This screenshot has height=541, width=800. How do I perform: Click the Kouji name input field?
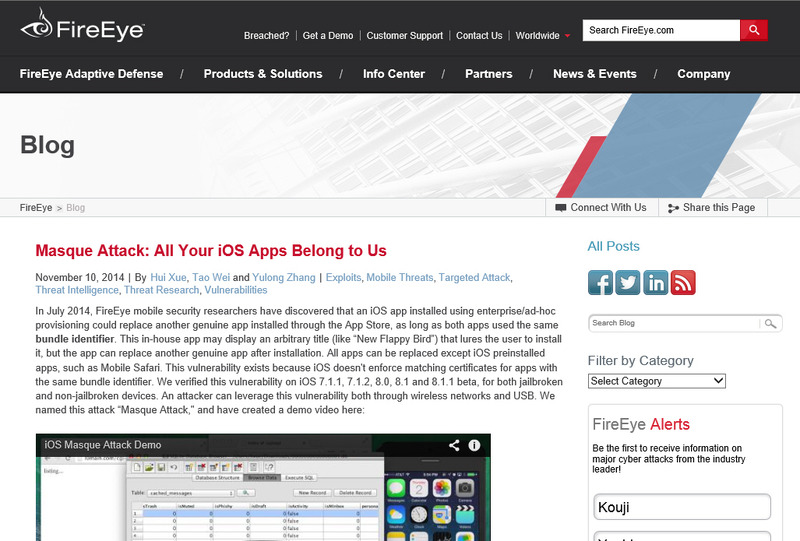681,506
